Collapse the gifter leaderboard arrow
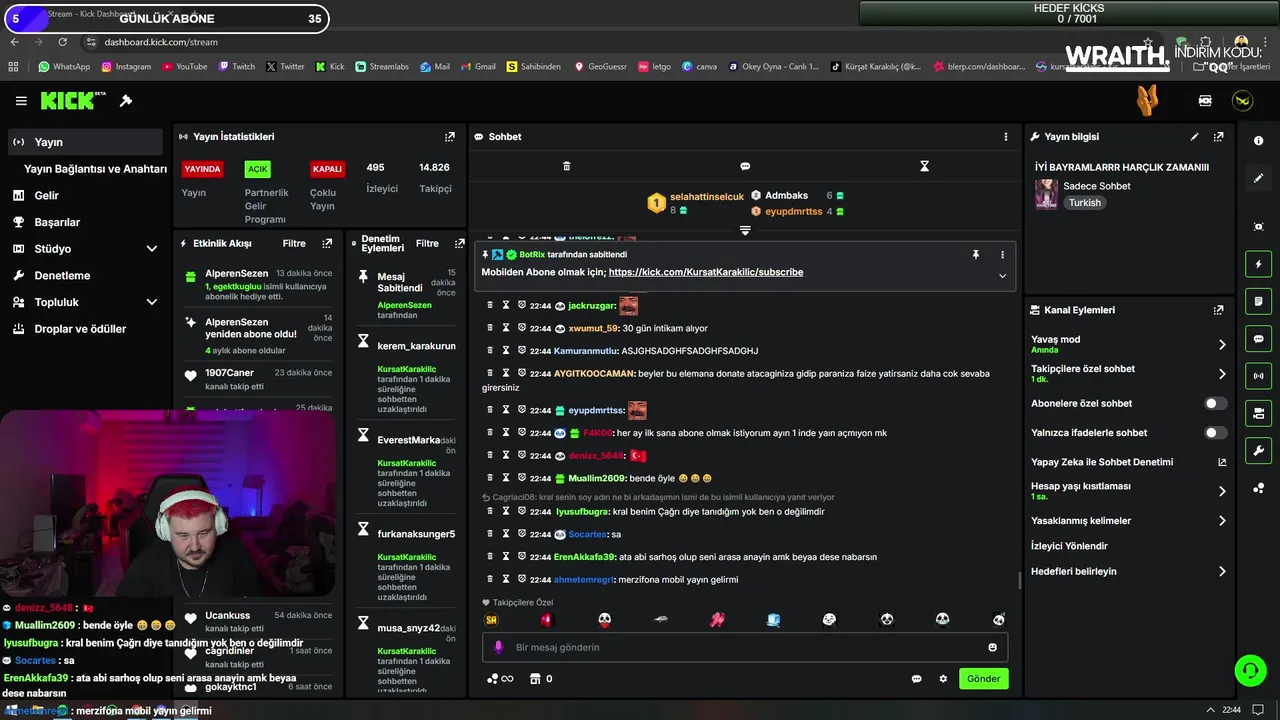This screenshot has height=720, width=1280. pyautogui.click(x=745, y=231)
